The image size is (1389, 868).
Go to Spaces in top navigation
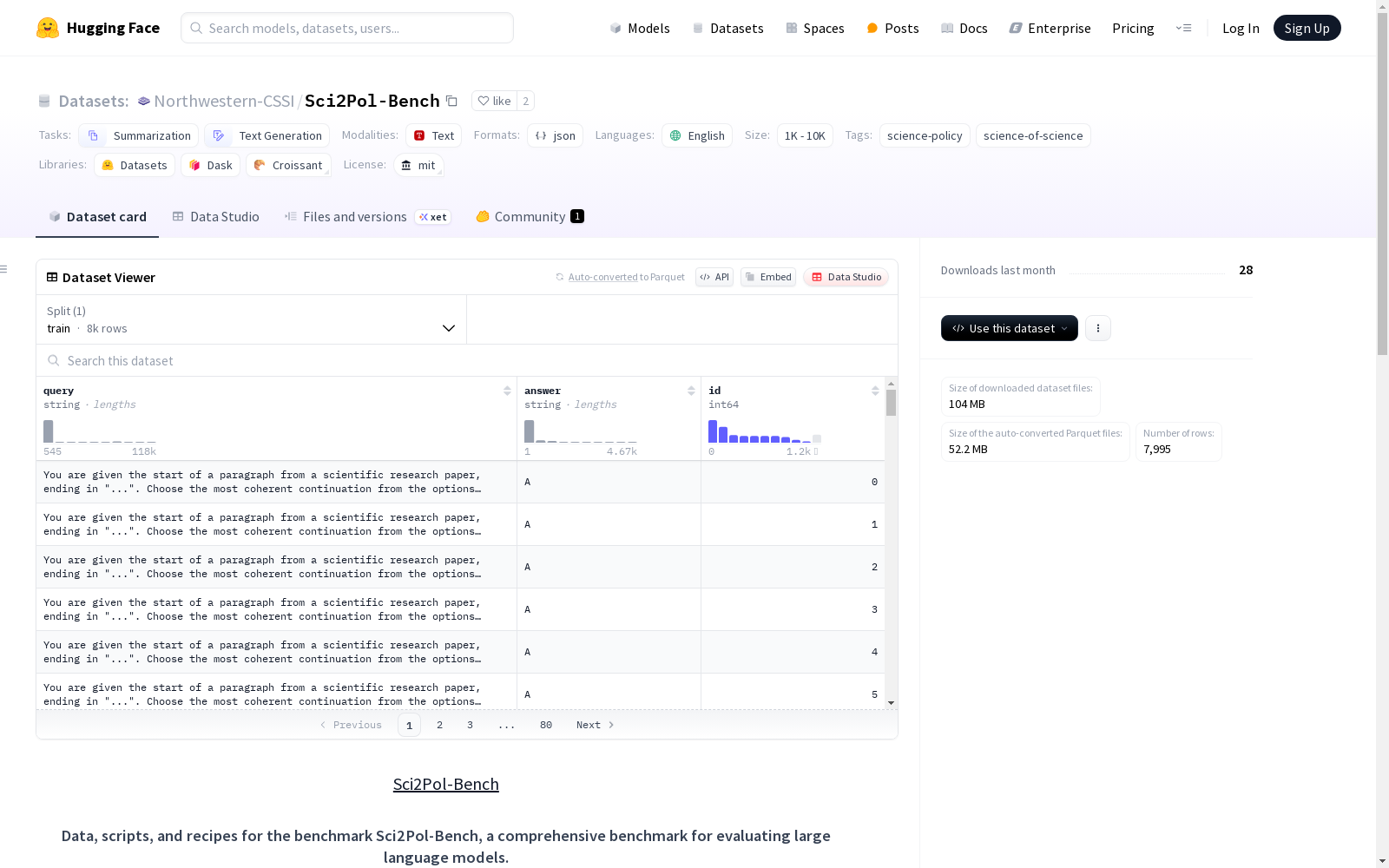point(815,28)
